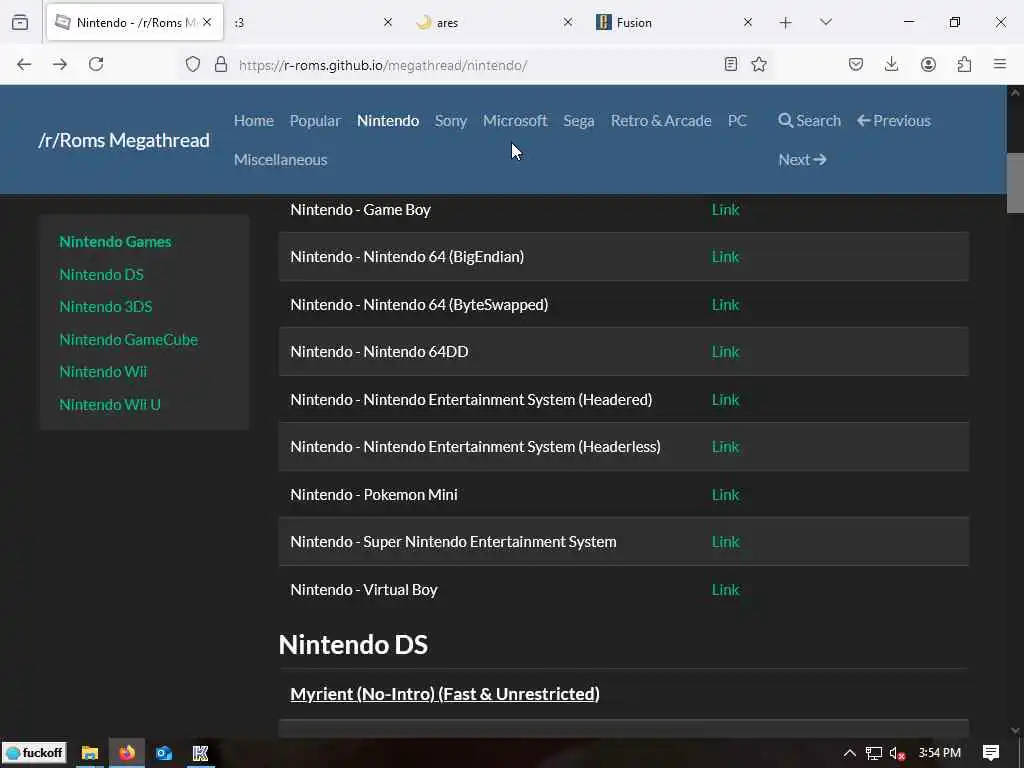The width and height of the screenshot is (1024, 768).
Task: Jump to Nintendo 3DS in sidebar
Action: click(106, 306)
